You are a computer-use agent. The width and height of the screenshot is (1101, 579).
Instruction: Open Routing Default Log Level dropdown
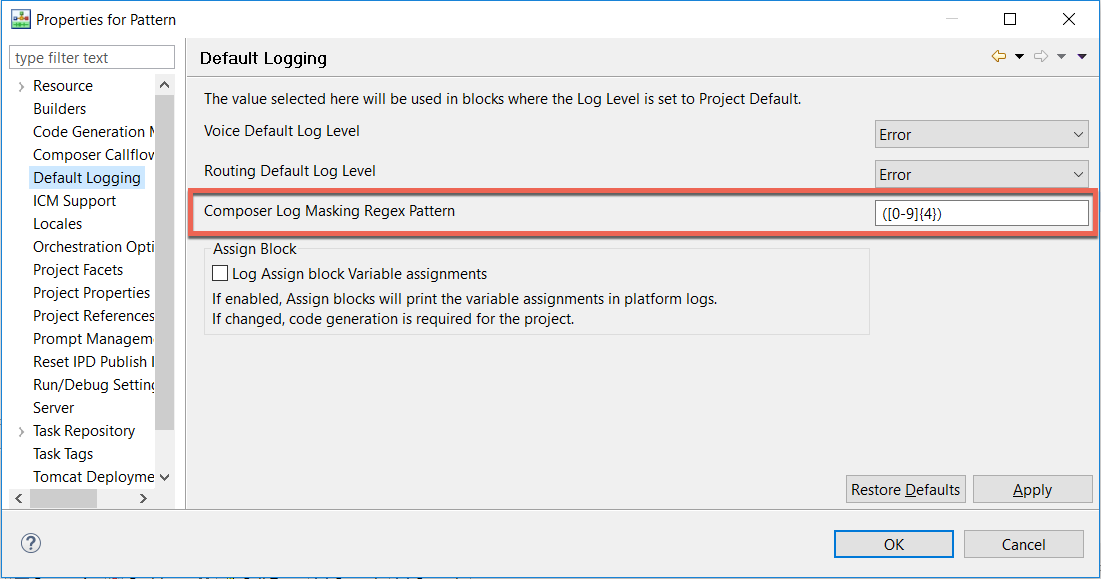tap(981, 174)
